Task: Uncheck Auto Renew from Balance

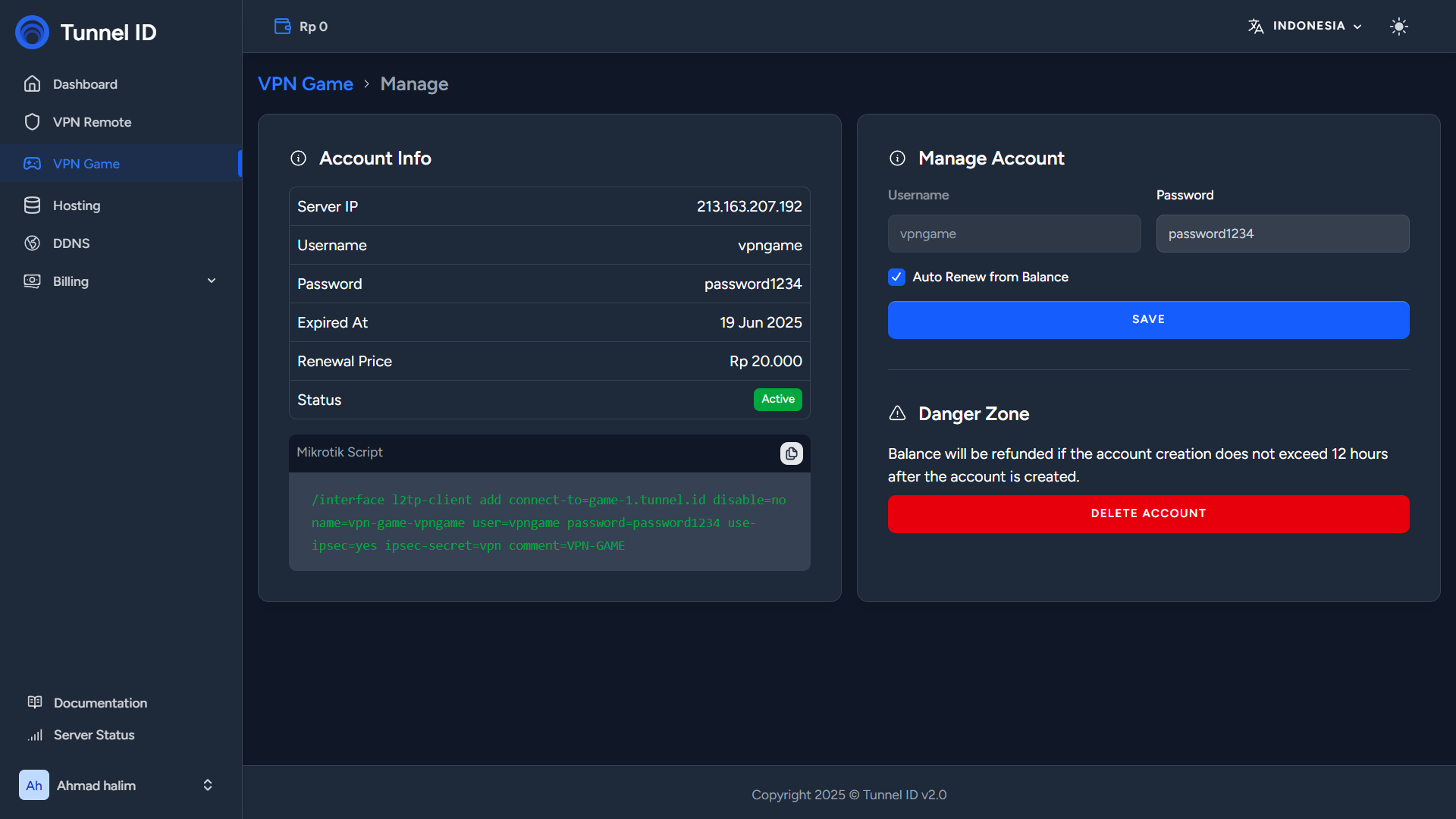Action: (x=896, y=278)
